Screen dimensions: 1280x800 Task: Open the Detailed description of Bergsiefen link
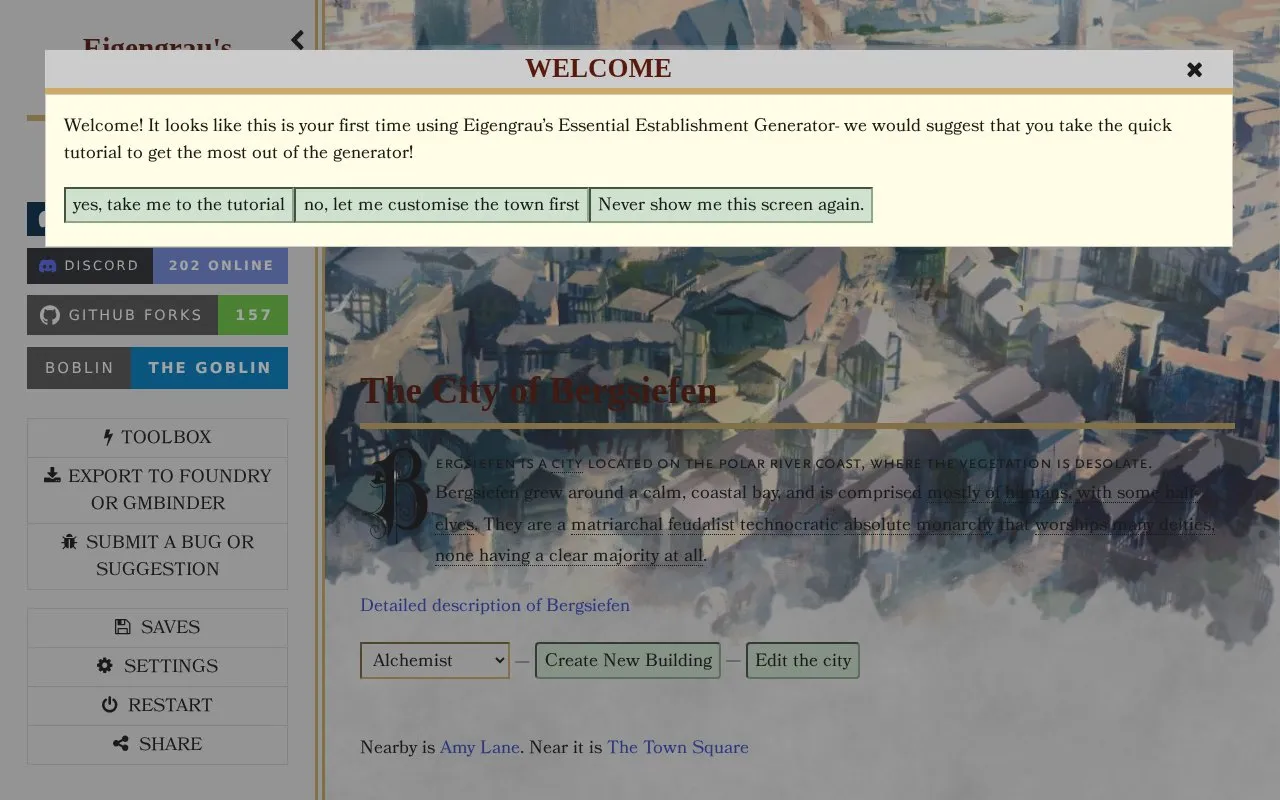[x=495, y=605]
